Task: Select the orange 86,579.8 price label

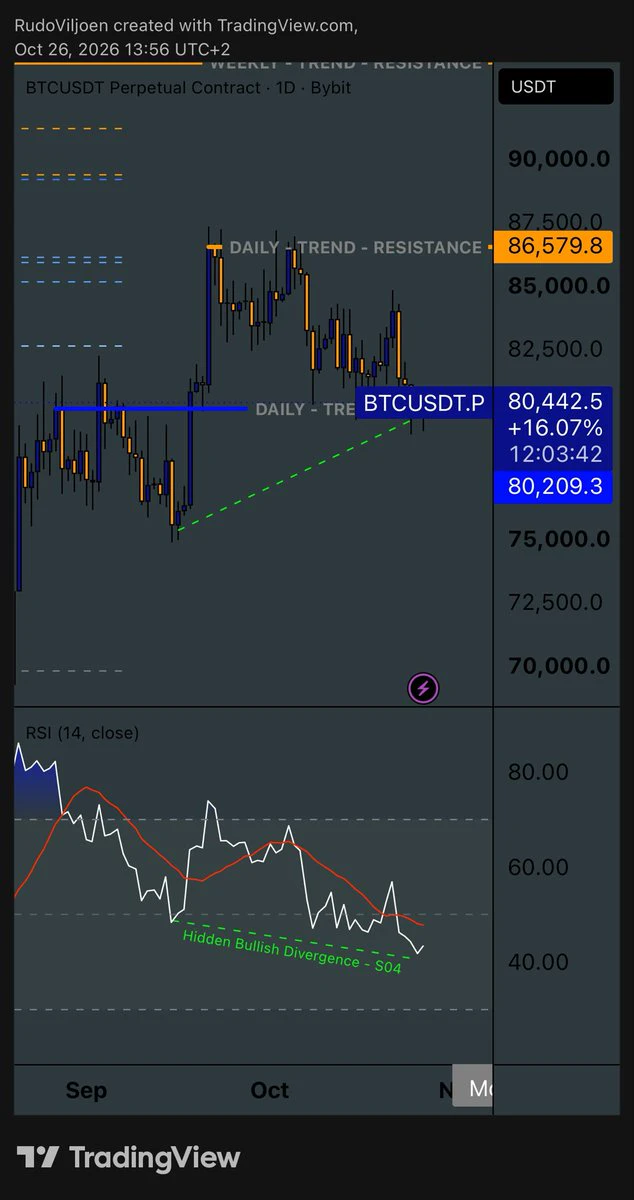Action: tap(553, 246)
